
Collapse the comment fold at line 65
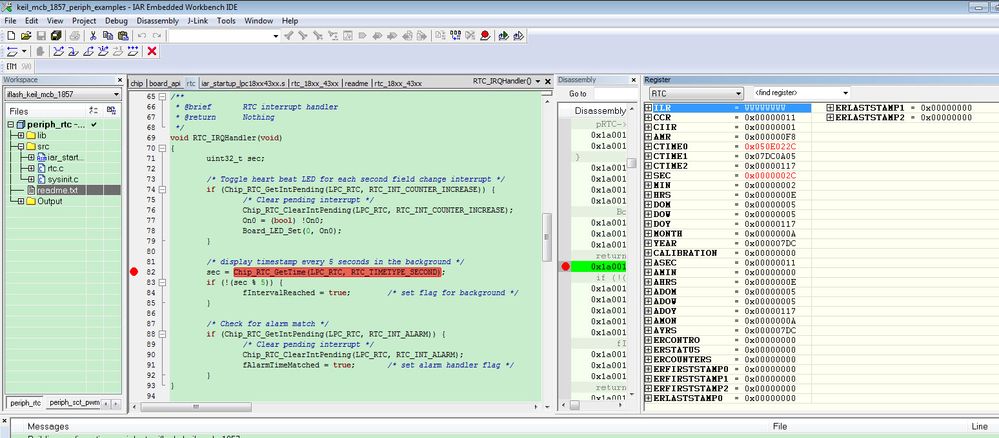162,97
